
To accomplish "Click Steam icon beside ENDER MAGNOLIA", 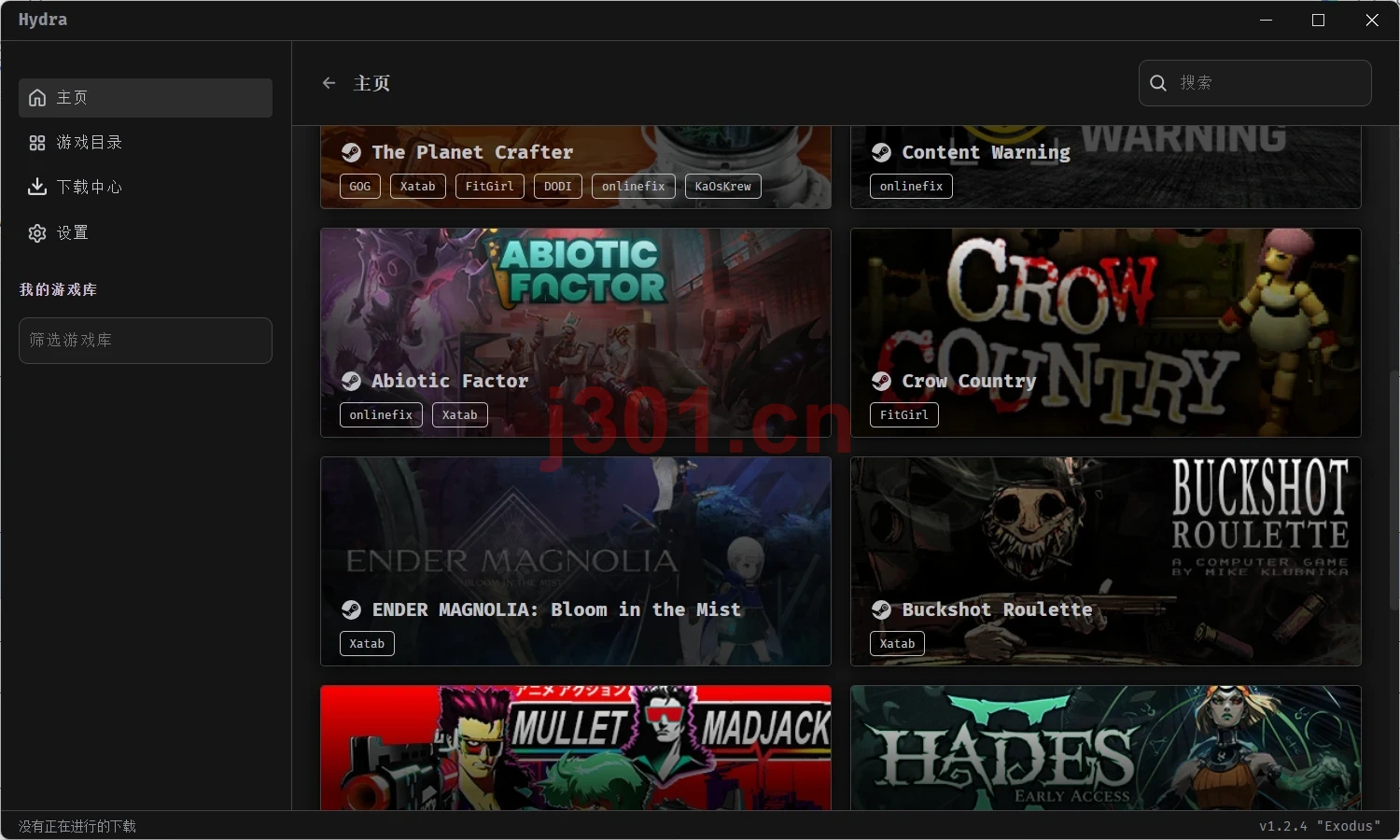I will [x=351, y=609].
